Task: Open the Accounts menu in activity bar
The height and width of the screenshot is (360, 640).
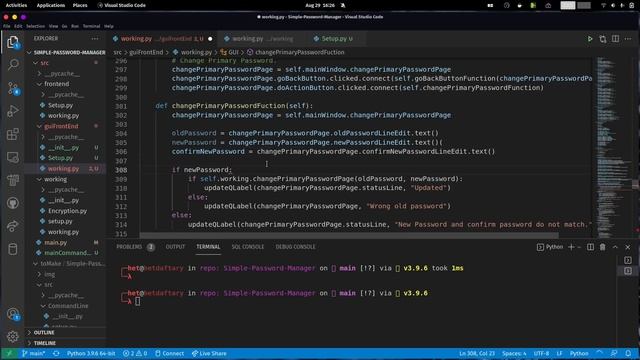Action: tap(13, 313)
